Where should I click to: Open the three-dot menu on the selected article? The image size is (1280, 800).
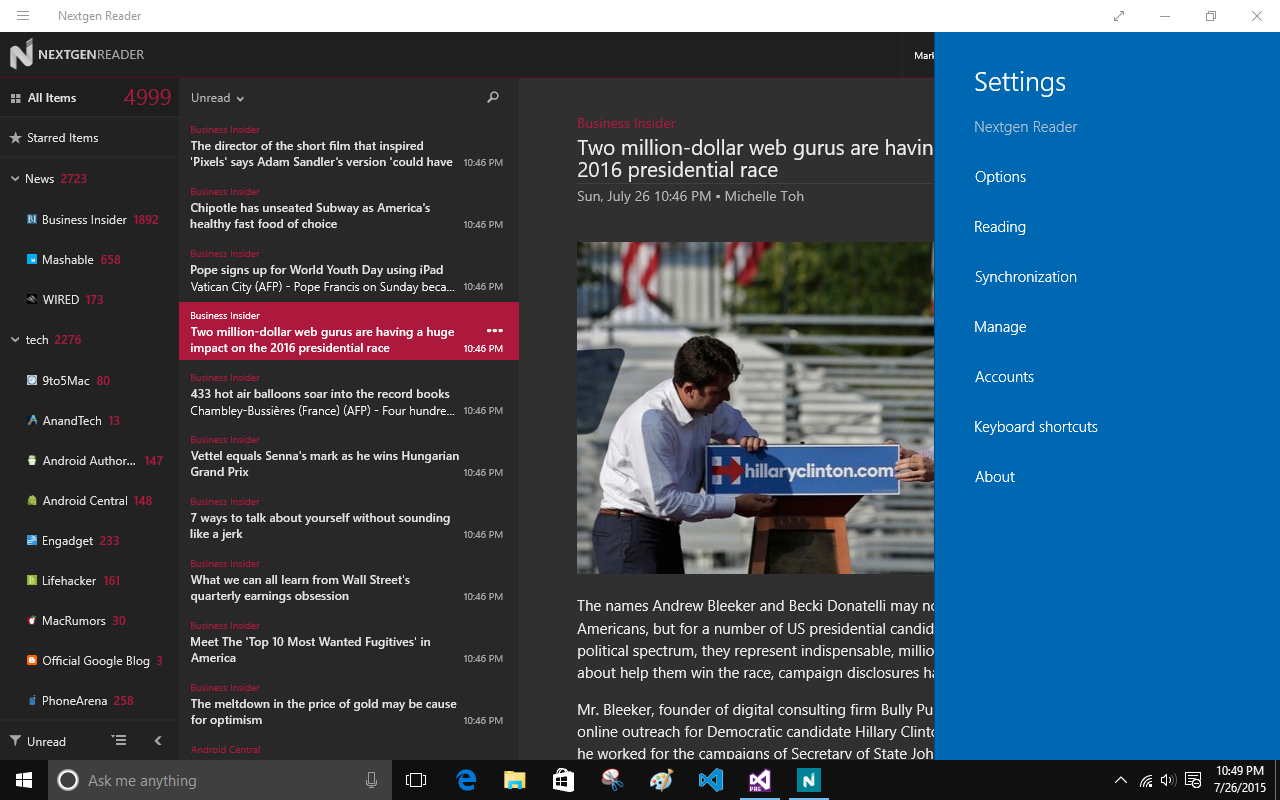(495, 330)
